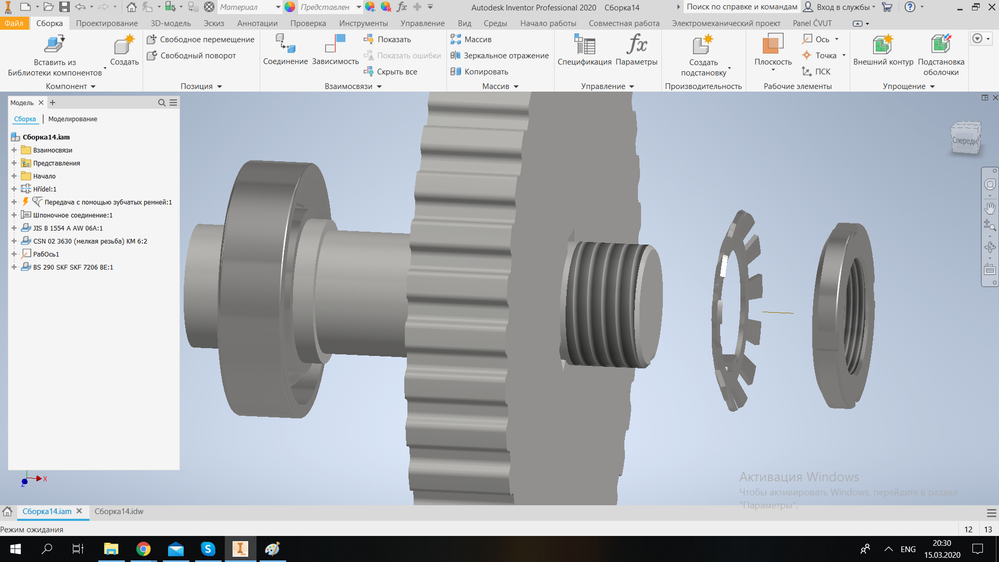
Task: Select Свободное перемещение tool
Action: point(200,39)
